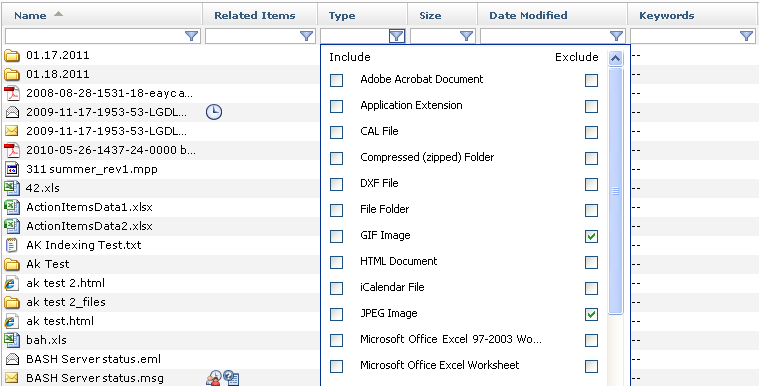Click the project file icon for 311 summer_rev1.mpp

tap(12, 169)
